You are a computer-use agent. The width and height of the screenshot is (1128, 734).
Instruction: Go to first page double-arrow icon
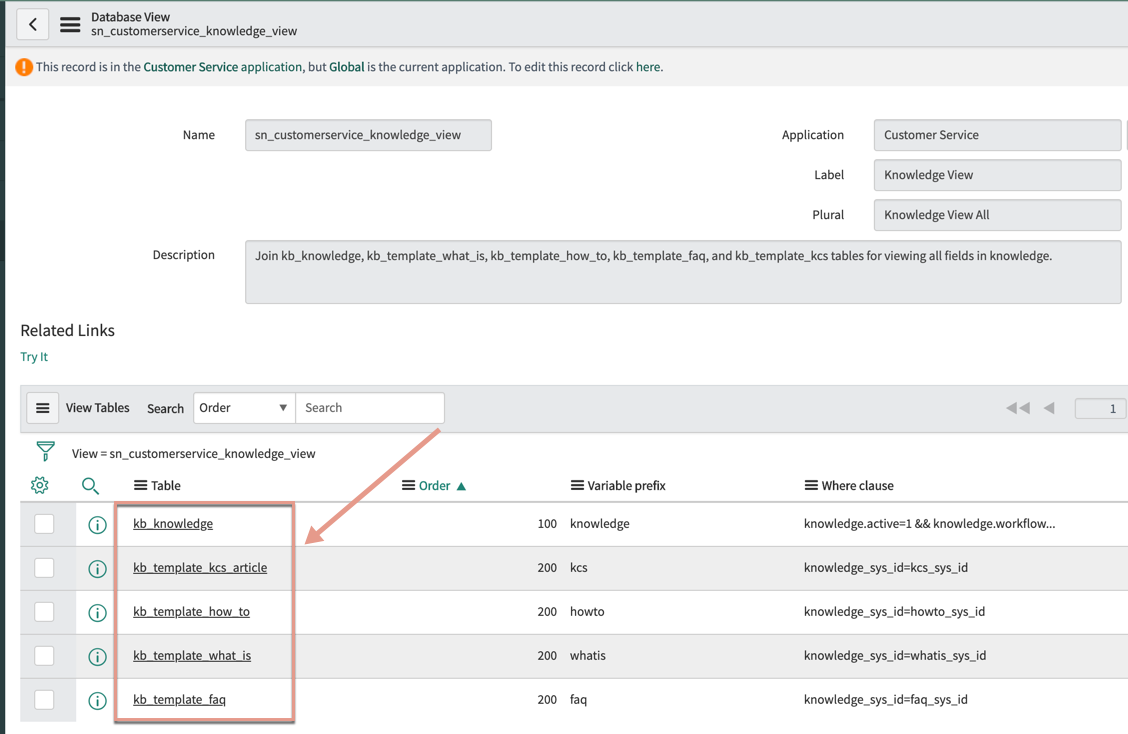point(1017,408)
